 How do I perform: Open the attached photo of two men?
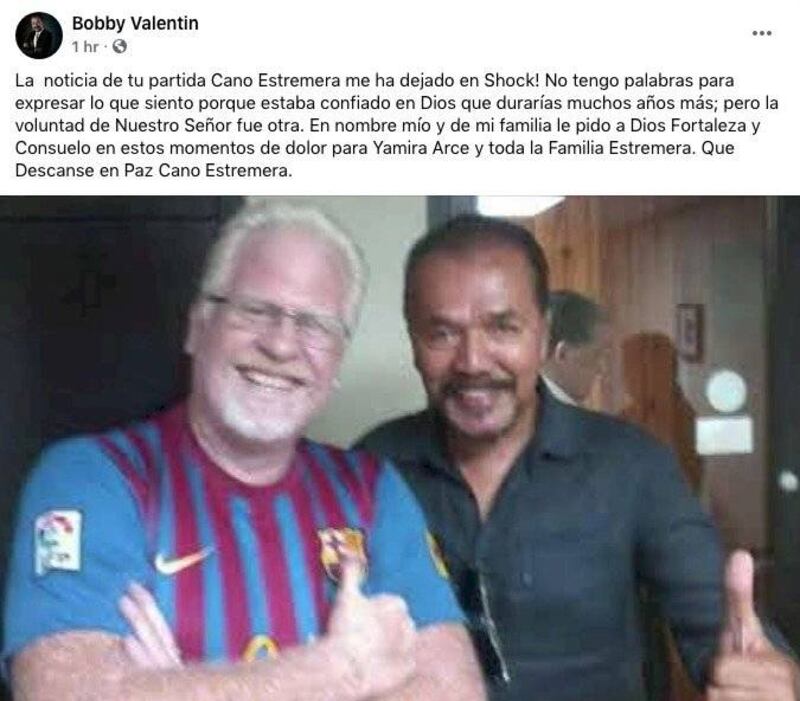(400, 448)
